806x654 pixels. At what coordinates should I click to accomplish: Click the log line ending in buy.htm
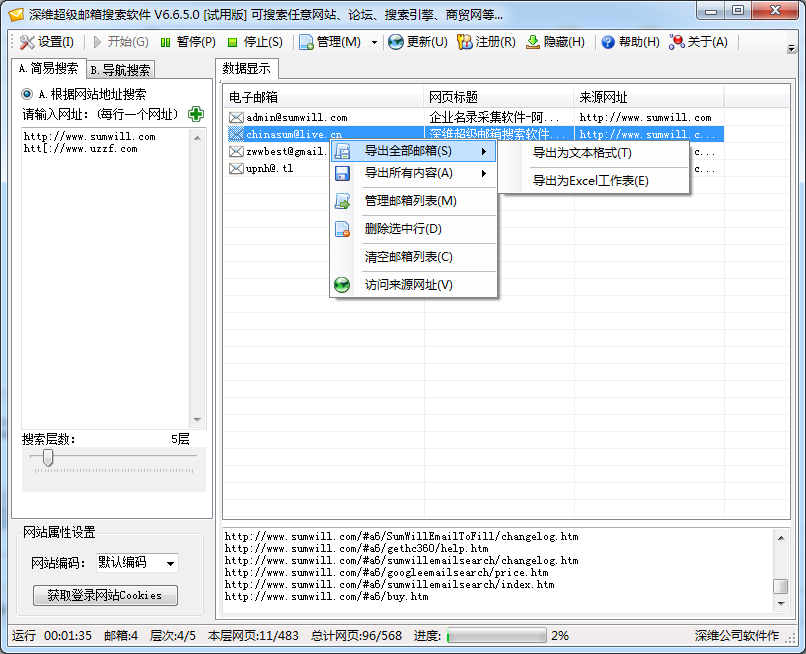326,597
